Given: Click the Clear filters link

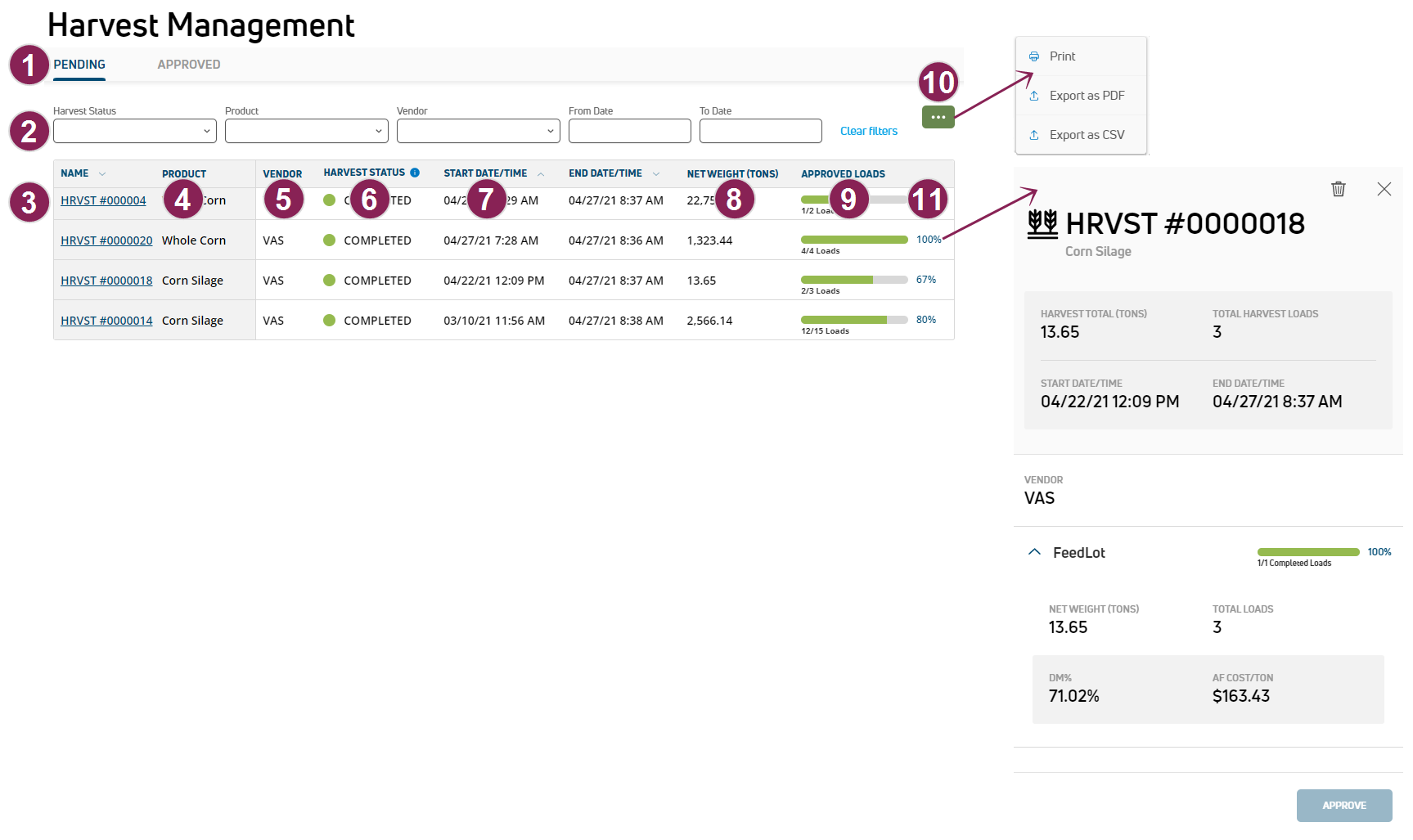Looking at the screenshot, I should click(x=868, y=131).
